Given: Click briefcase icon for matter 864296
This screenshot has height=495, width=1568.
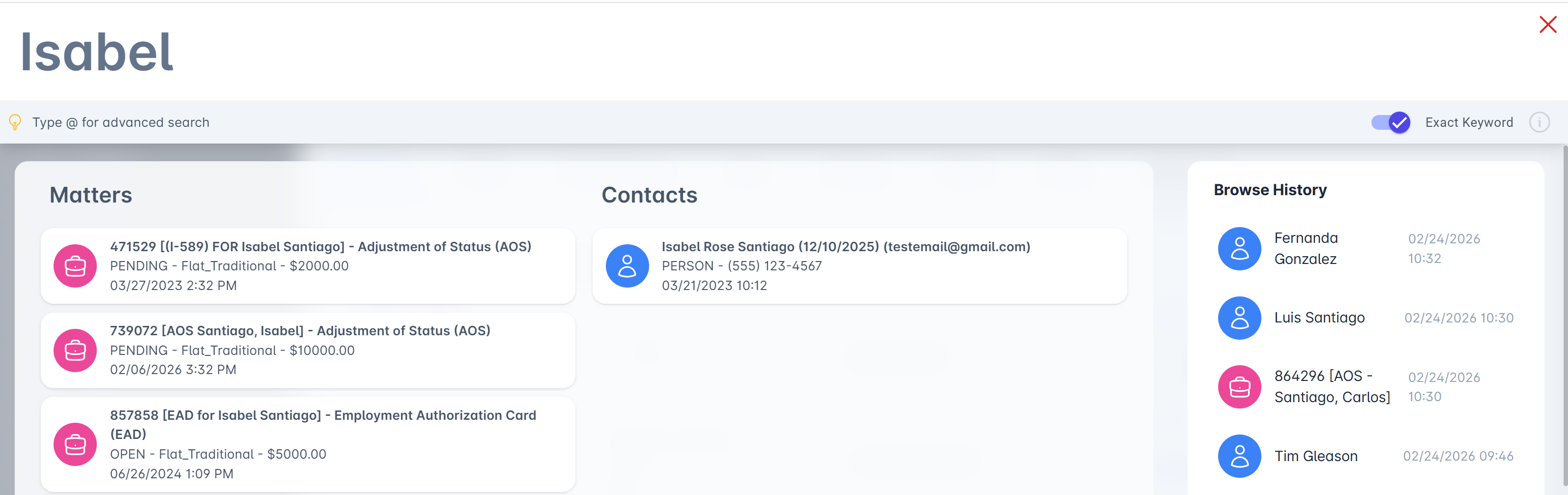Looking at the screenshot, I should tap(1239, 387).
